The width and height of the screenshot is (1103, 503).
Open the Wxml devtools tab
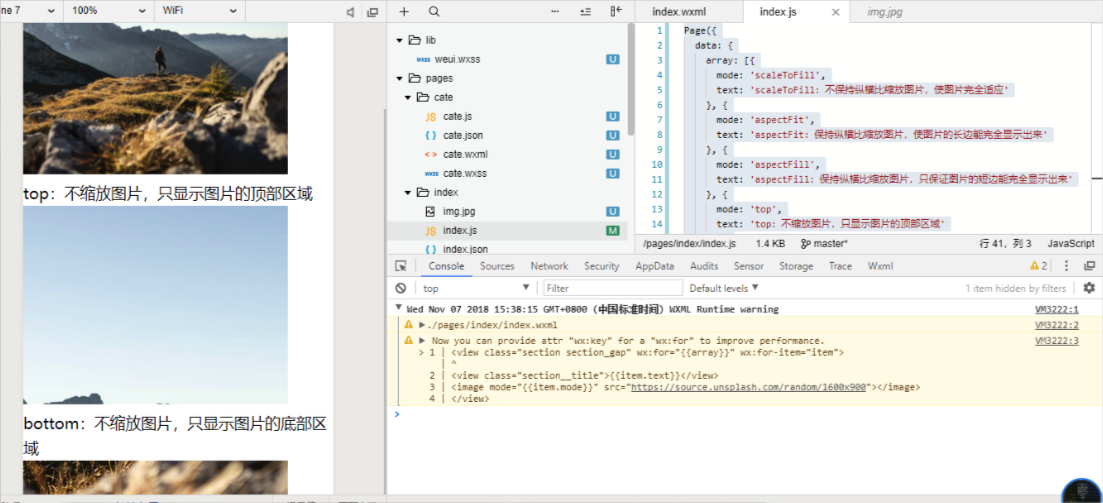click(881, 266)
